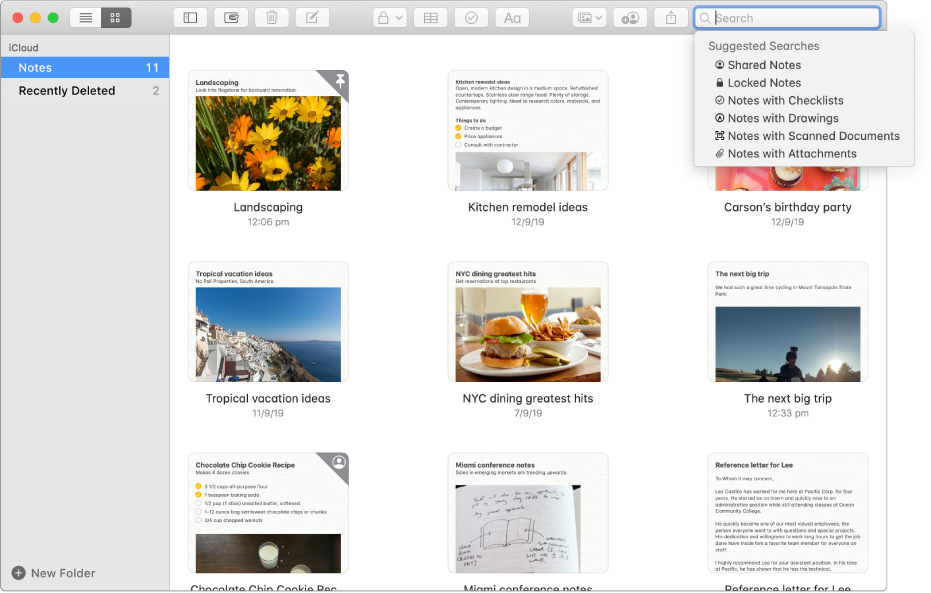
Task: Click the add people icon
Action: point(629,18)
